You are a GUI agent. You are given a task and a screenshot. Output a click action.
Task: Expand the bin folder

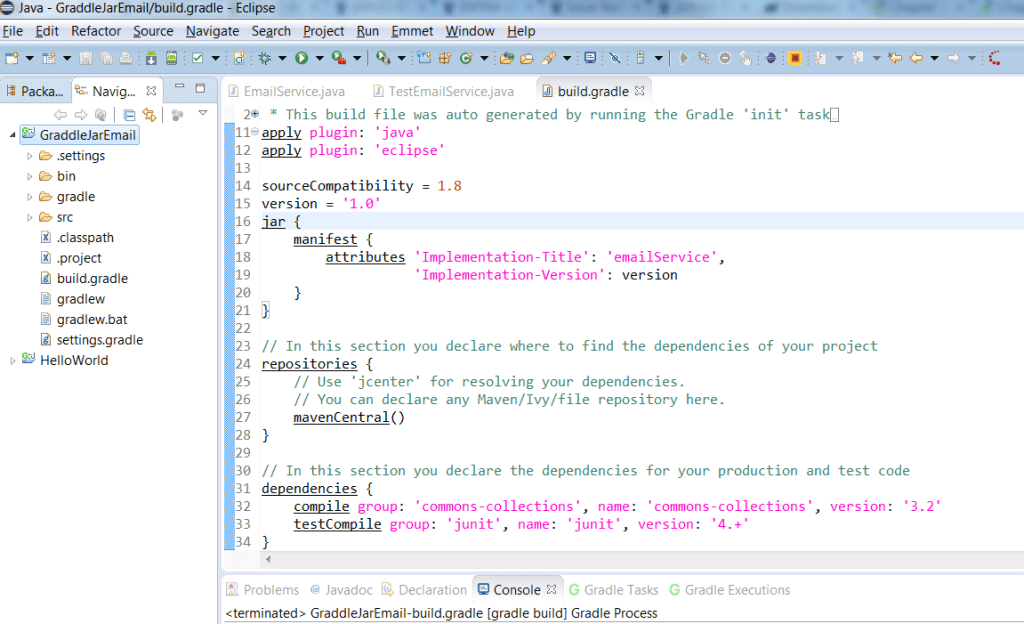(x=29, y=176)
